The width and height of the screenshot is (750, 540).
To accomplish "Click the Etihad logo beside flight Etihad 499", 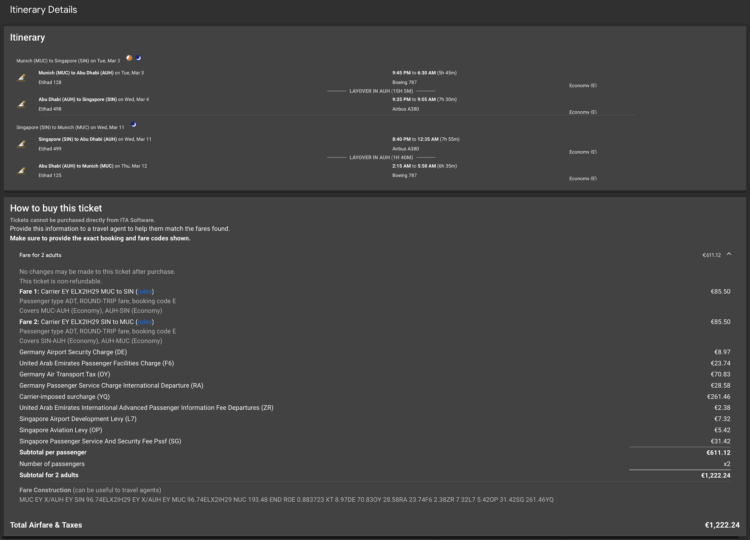I will [22, 143].
